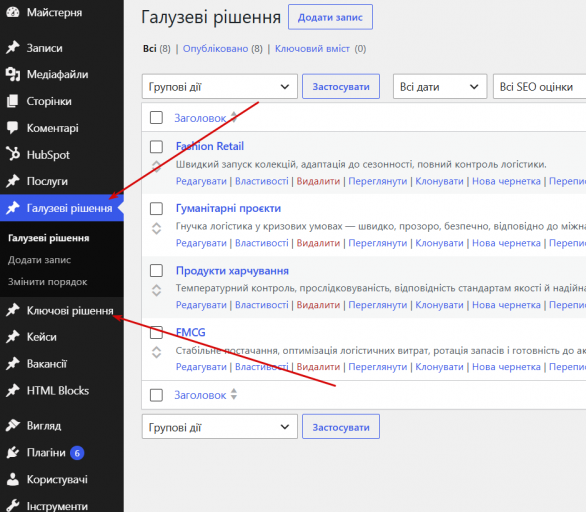Toggle select-all checkbox in bottom header

pos(156,395)
